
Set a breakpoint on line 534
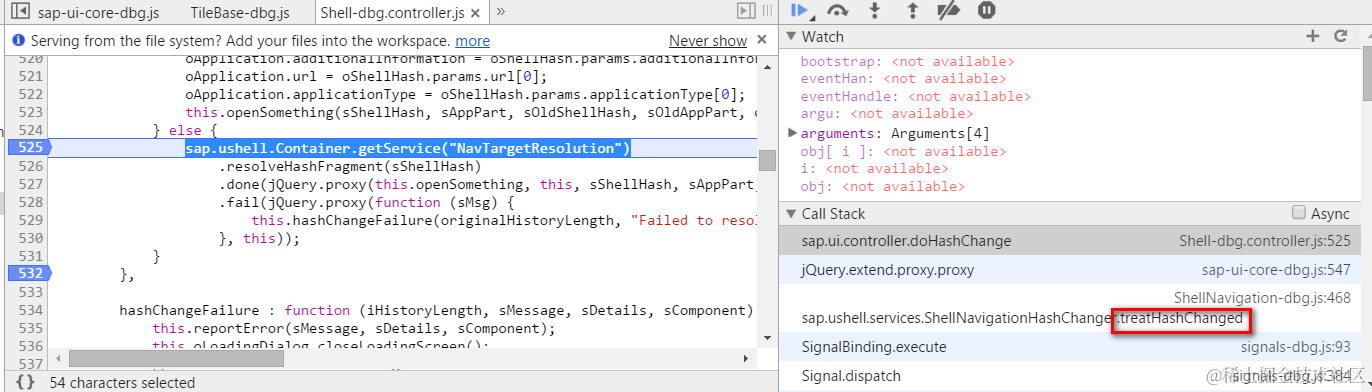[x=31, y=310]
